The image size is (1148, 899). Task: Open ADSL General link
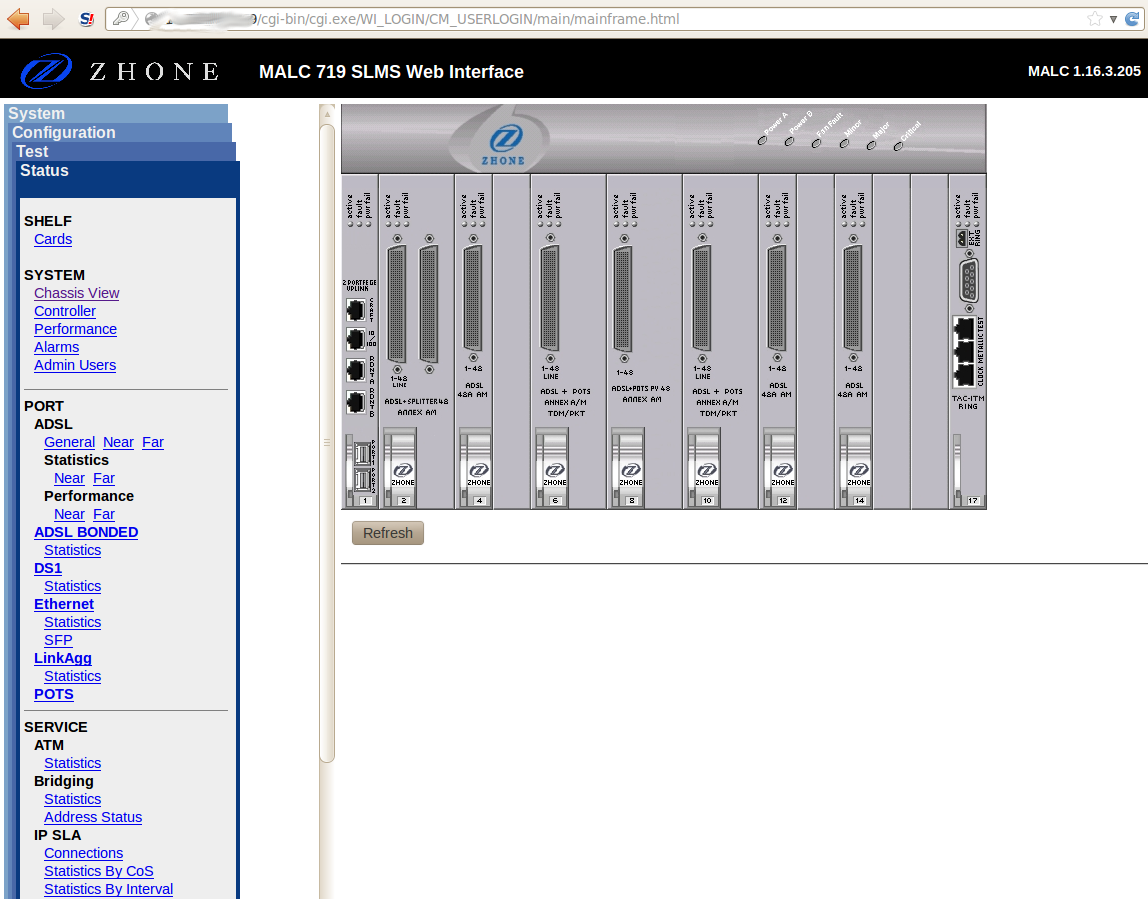[69, 442]
